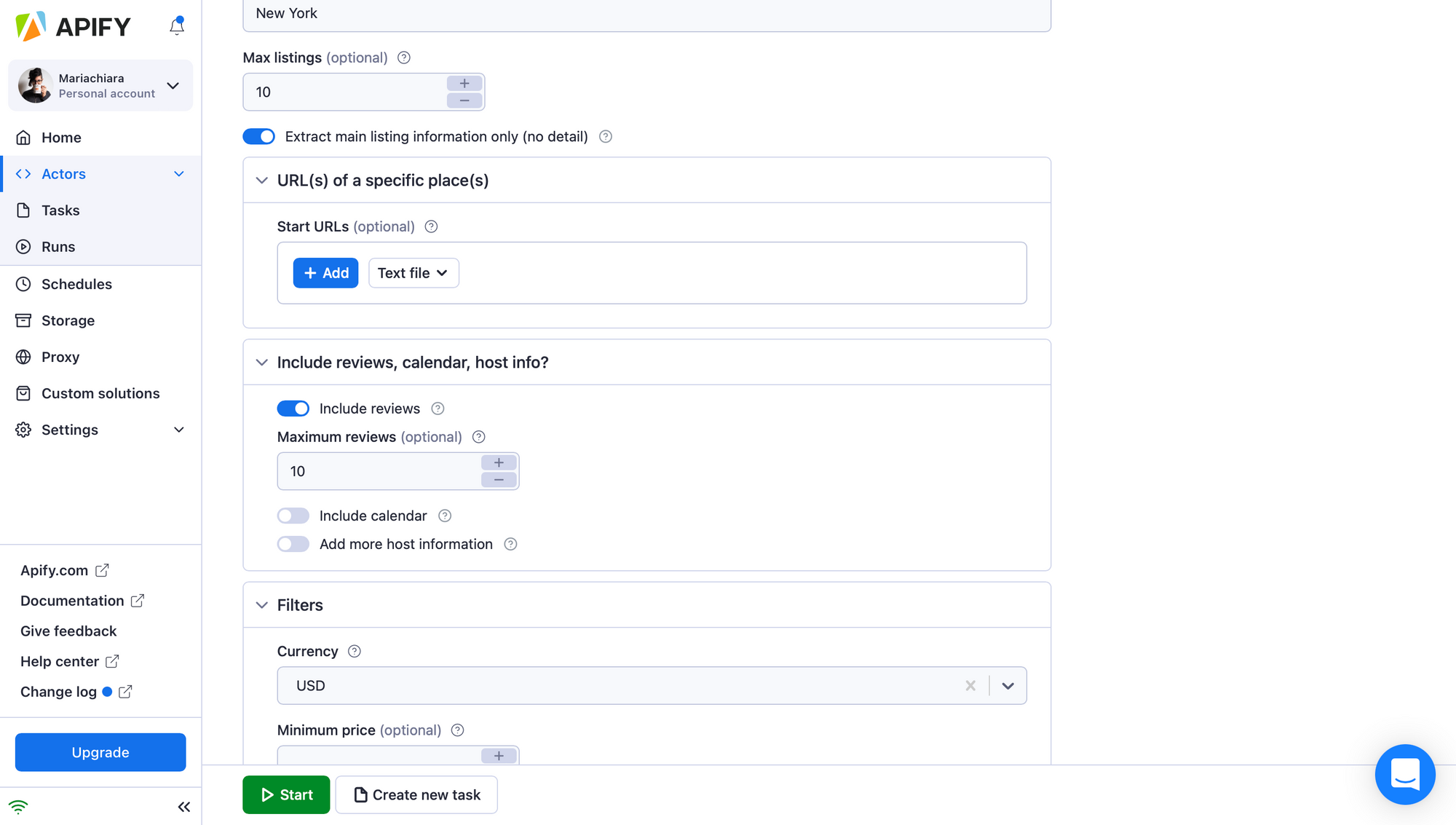Open the Apify.com external link
The image size is (1456, 825).
pyautogui.click(x=64, y=570)
